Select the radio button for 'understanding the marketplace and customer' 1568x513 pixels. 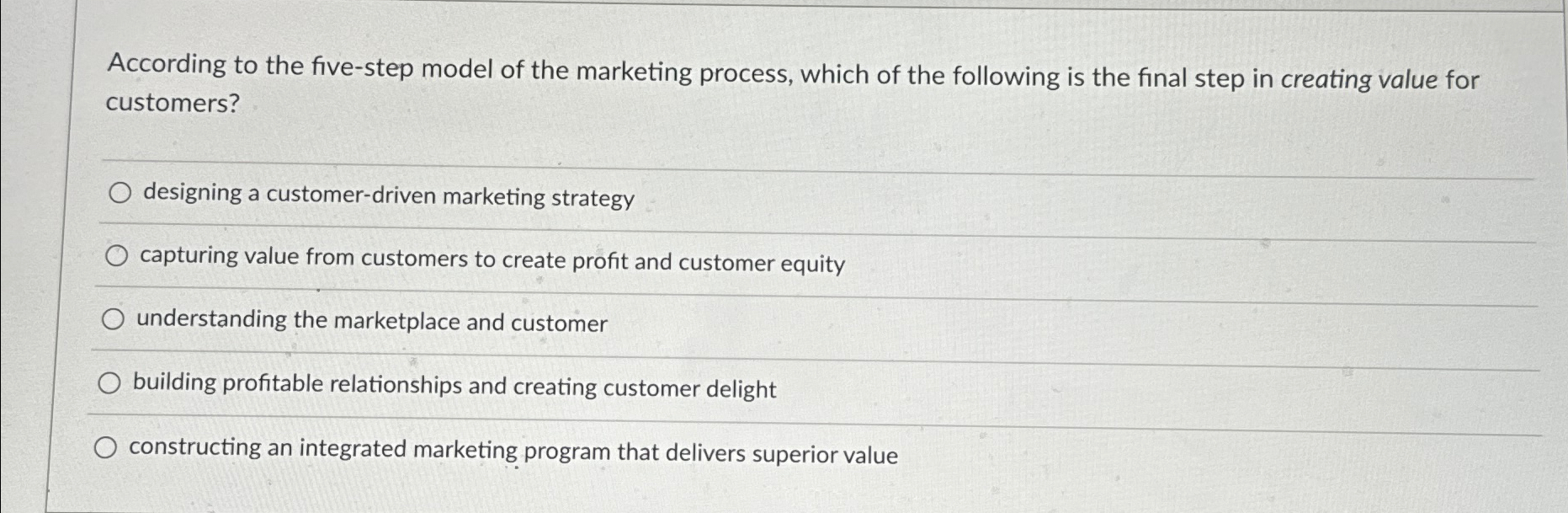(114, 318)
